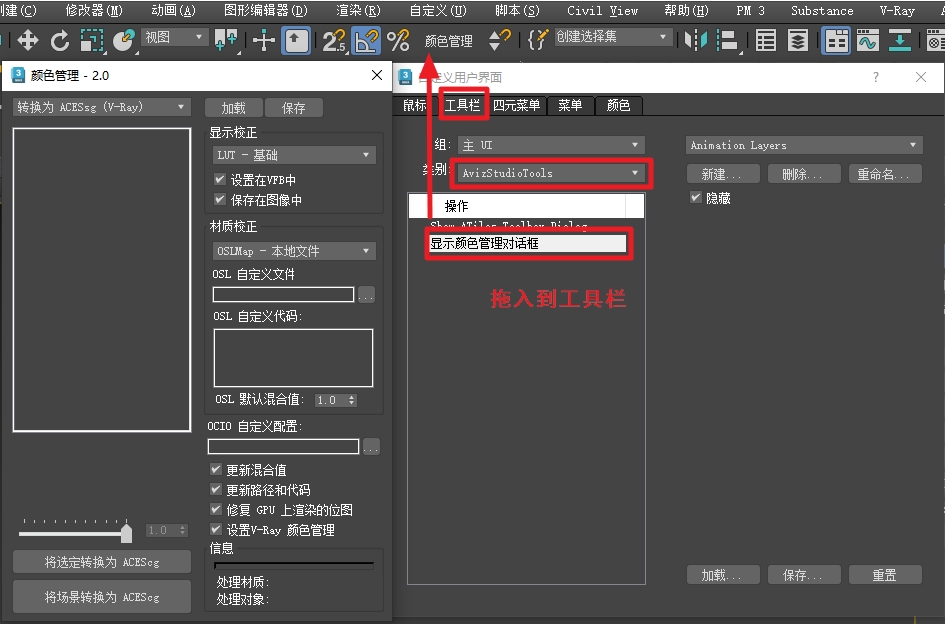
Task: Open the 视图 reference coordinate dropdown
Action: [174, 37]
